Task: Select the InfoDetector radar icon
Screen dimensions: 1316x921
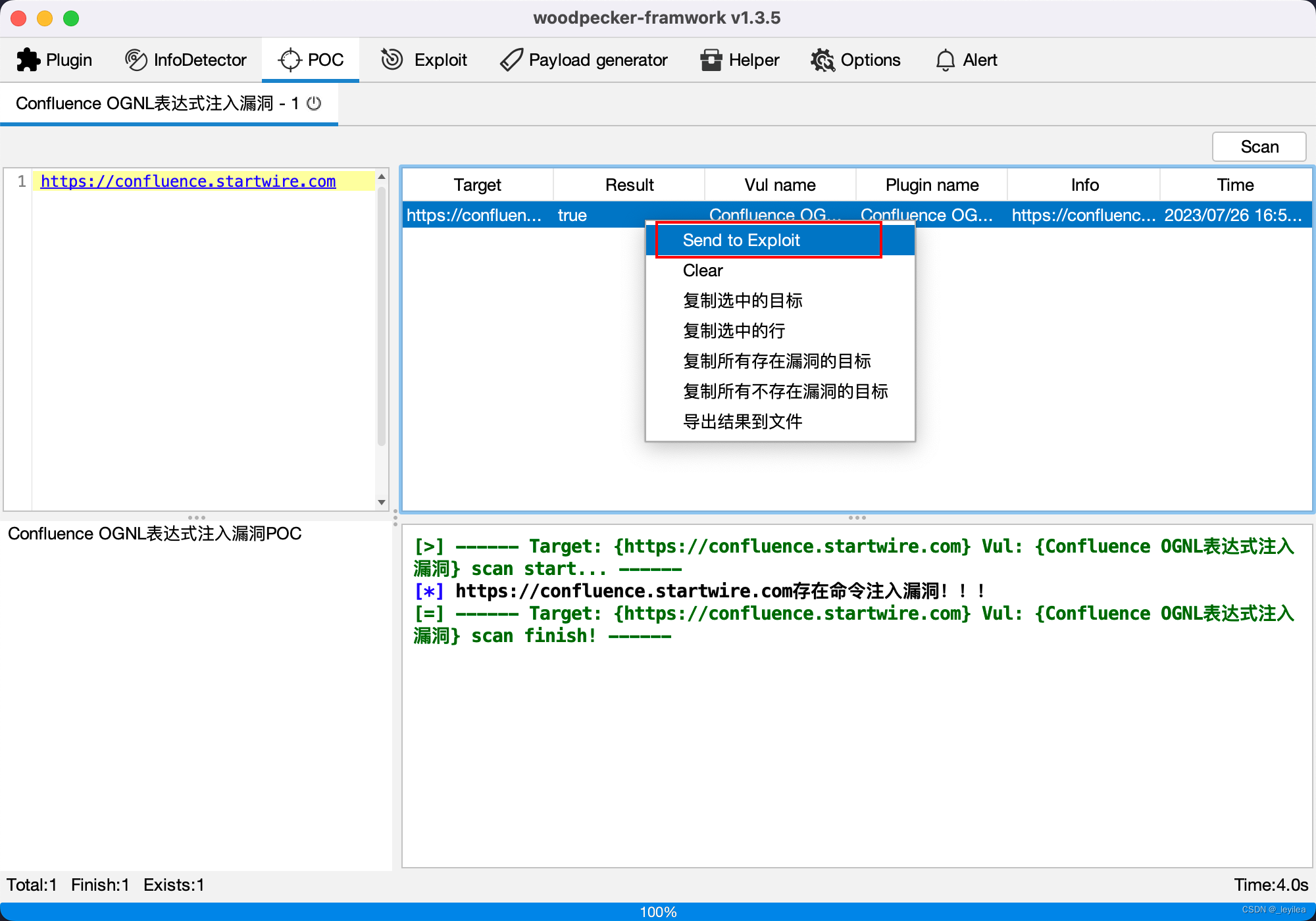Action: tap(136, 59)
